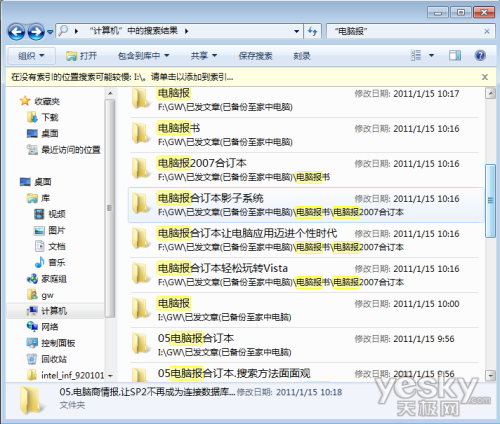Viewport: 500px width, 424px height.
Task: Click folder icon of 电脑报合订本轻松玩转Vista
Action: 140,273
